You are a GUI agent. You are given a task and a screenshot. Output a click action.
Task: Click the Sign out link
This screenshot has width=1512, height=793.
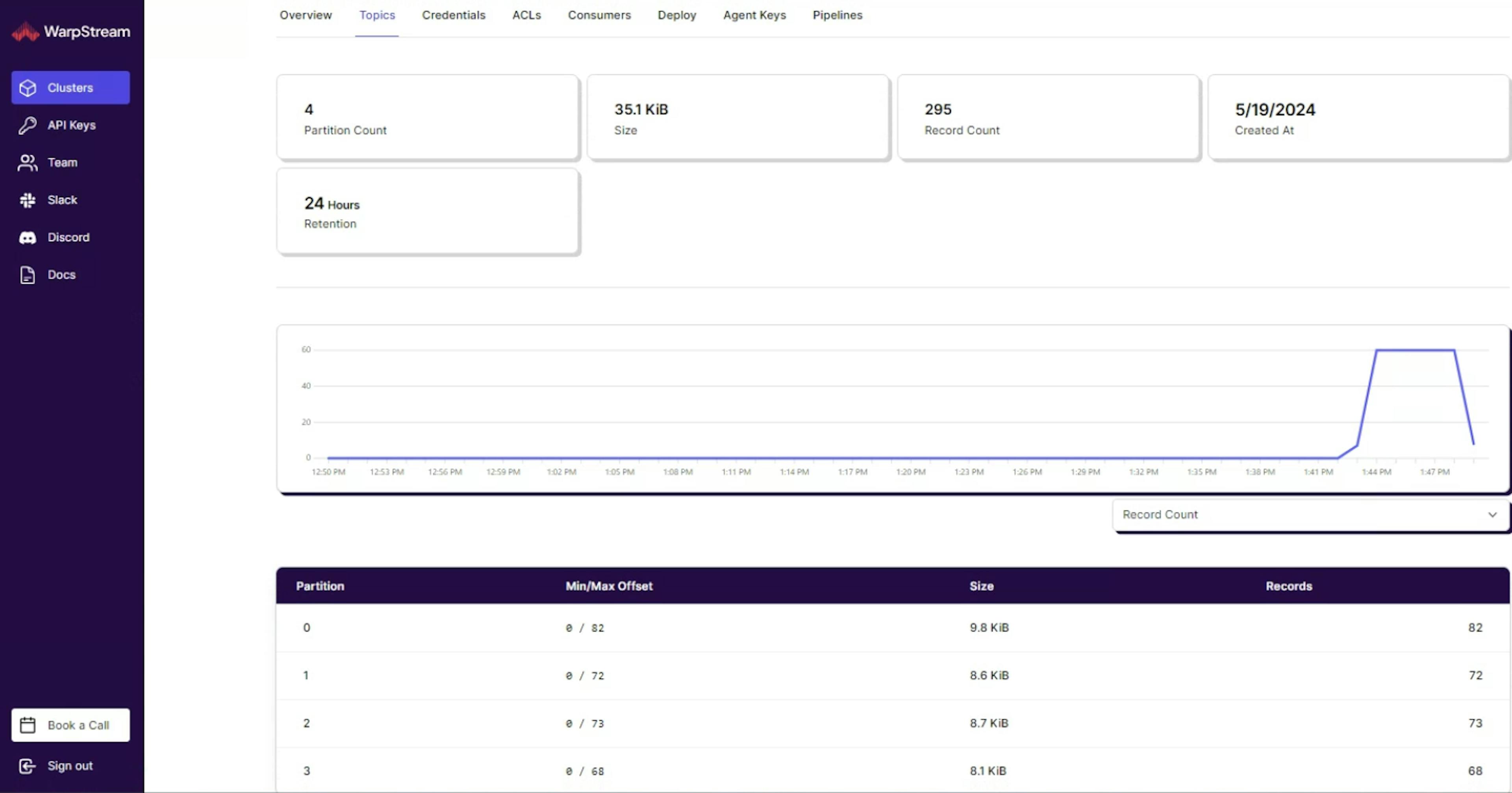[70, 766]
